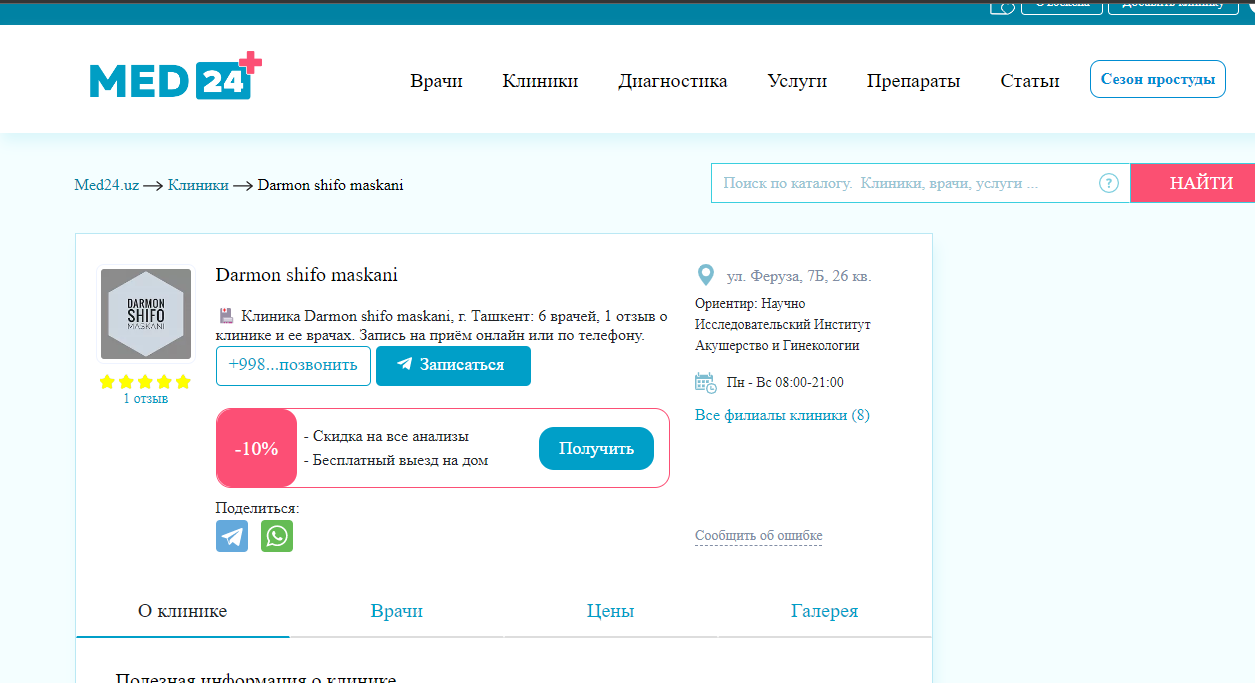Click the floppy disk icon beside clinic description
This screenshot has width=1255, height=683.
coord(226,315)
